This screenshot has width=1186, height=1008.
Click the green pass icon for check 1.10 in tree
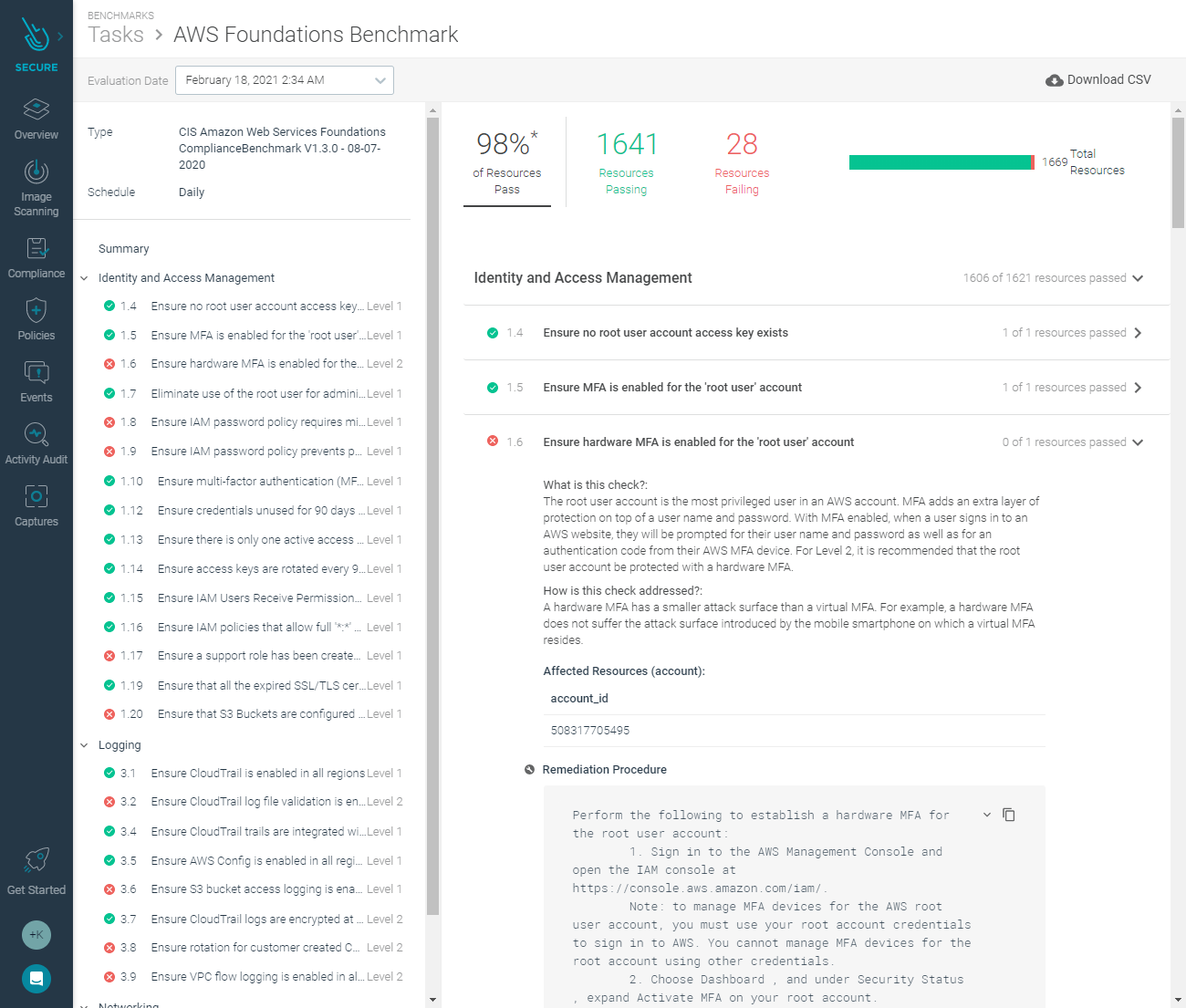tap(109, 481)
